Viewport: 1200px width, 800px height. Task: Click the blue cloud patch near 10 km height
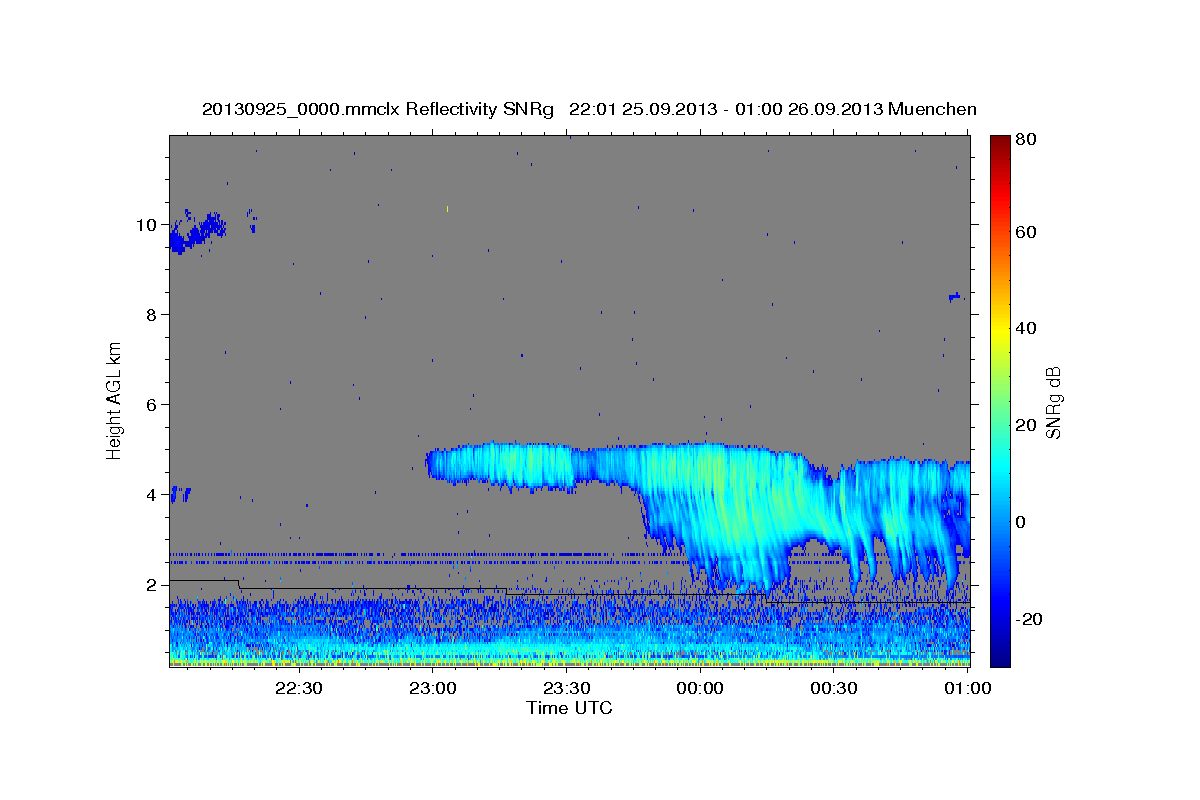pyautogui.click(x=197, y=232)
